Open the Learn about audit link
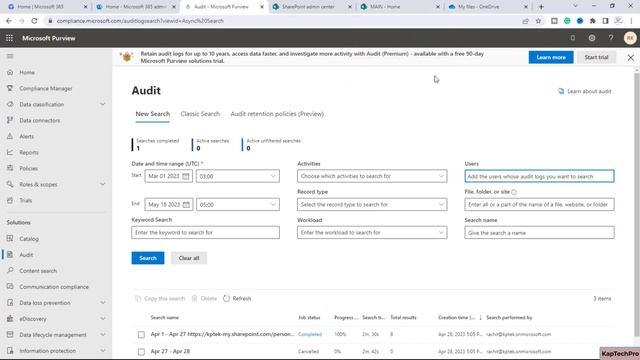Image resolution: width=640 pixels, height=360 pixels. [584, 91]
